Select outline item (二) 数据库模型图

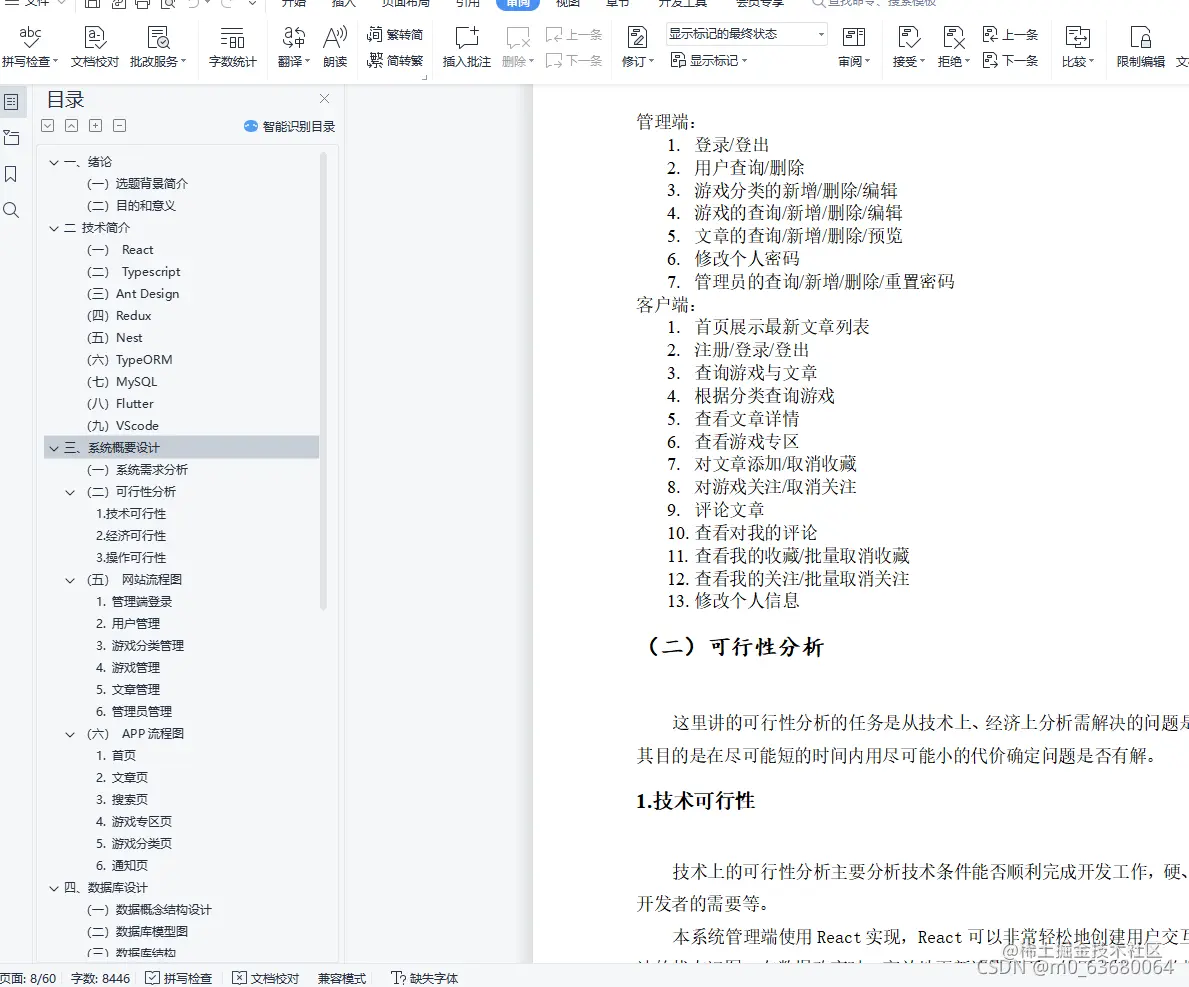[x=136, y=931]
